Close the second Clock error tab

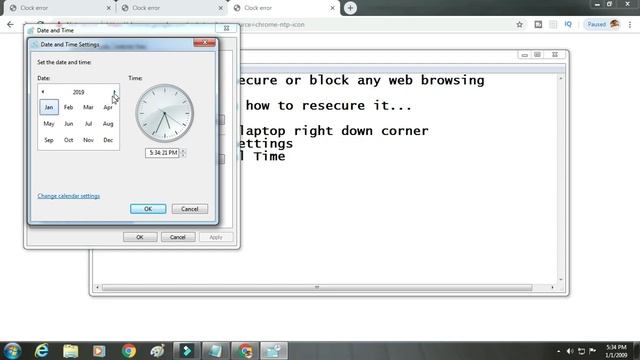tap(221, 8)
